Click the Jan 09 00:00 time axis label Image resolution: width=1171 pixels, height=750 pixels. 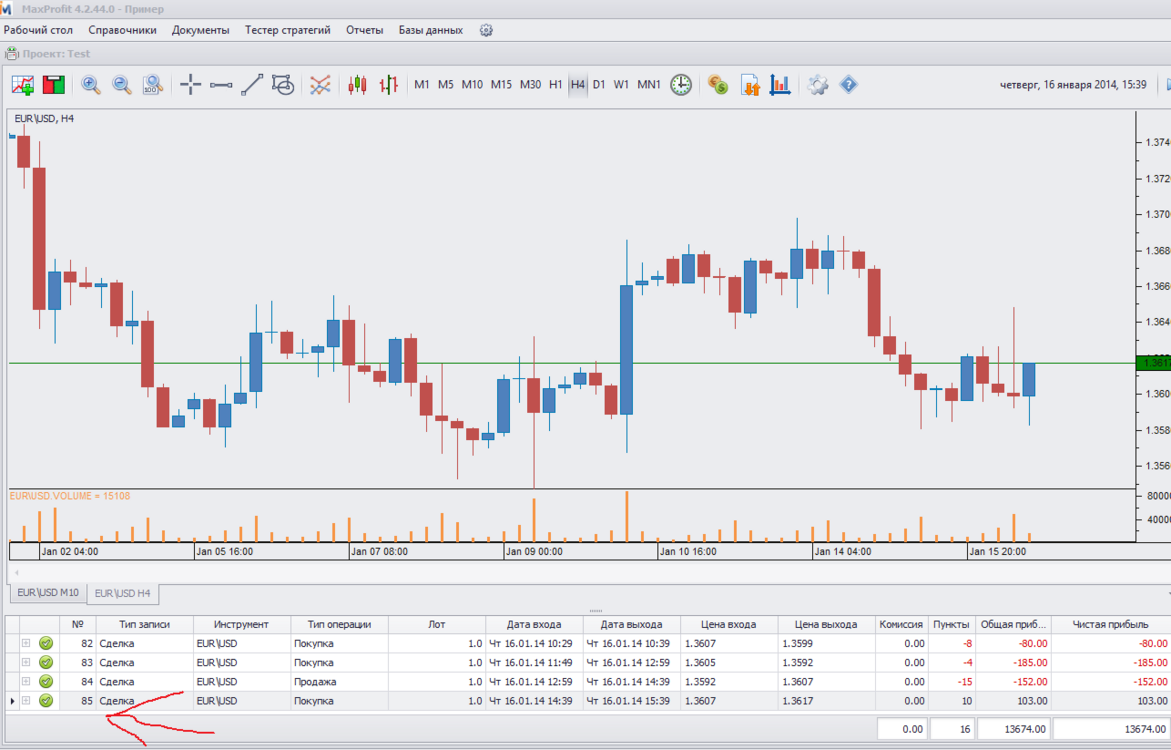[534, 552]
